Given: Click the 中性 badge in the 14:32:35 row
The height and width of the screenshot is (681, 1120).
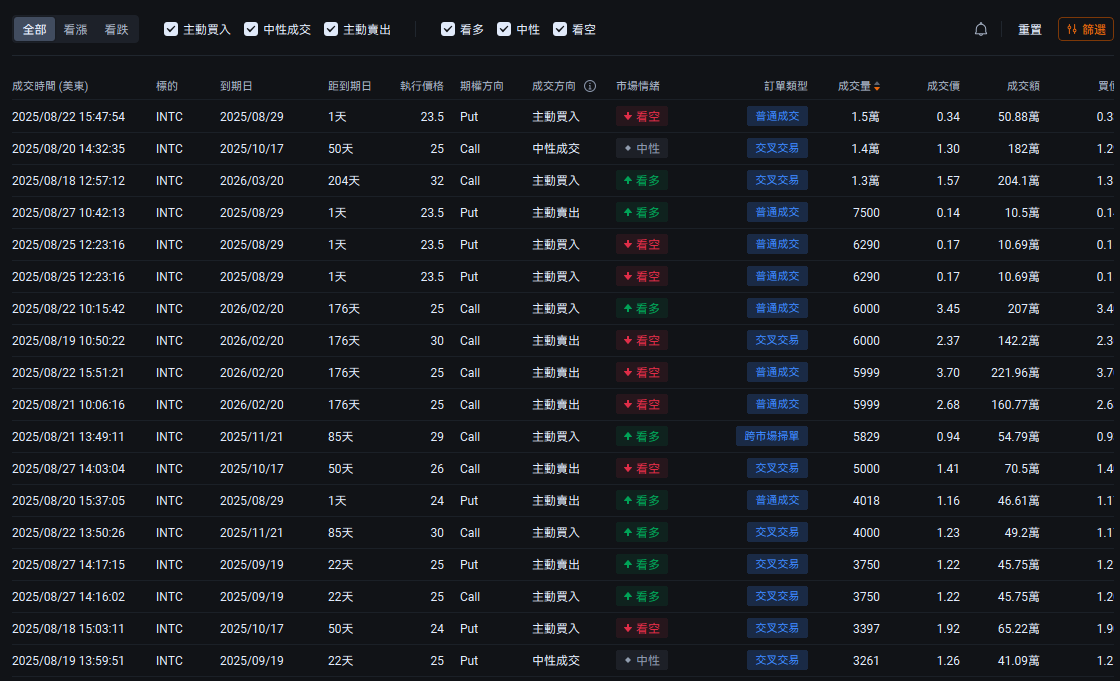Looking at the screenshot, I should (641, 149).
